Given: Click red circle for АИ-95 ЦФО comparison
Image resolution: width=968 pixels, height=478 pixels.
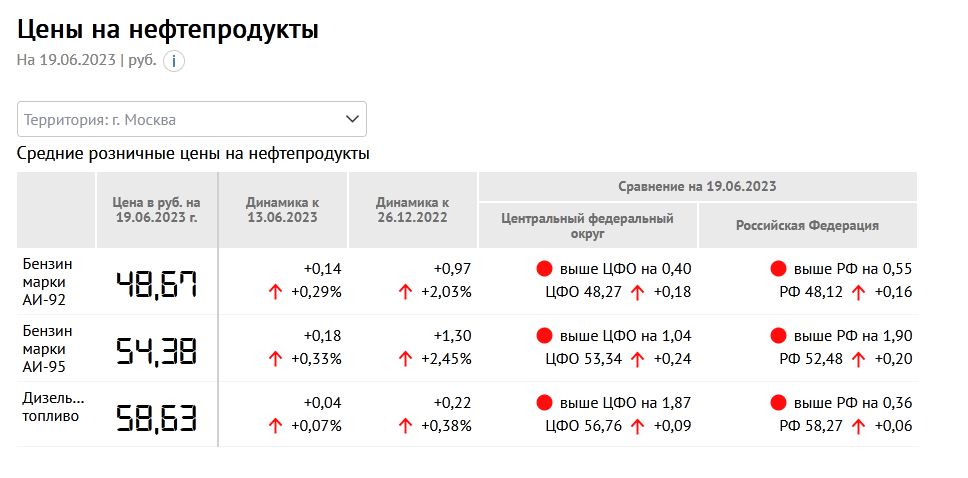Looking at the screenshot, I should point(544,335).
